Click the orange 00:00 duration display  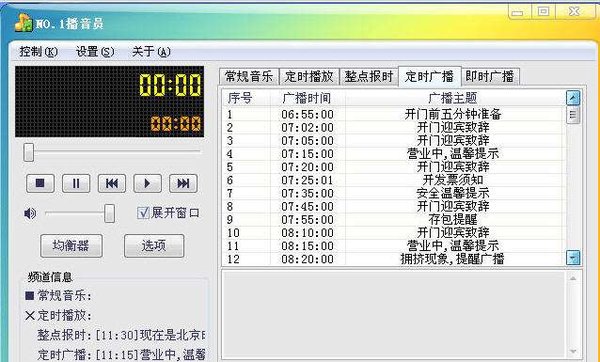pos(176,124)
